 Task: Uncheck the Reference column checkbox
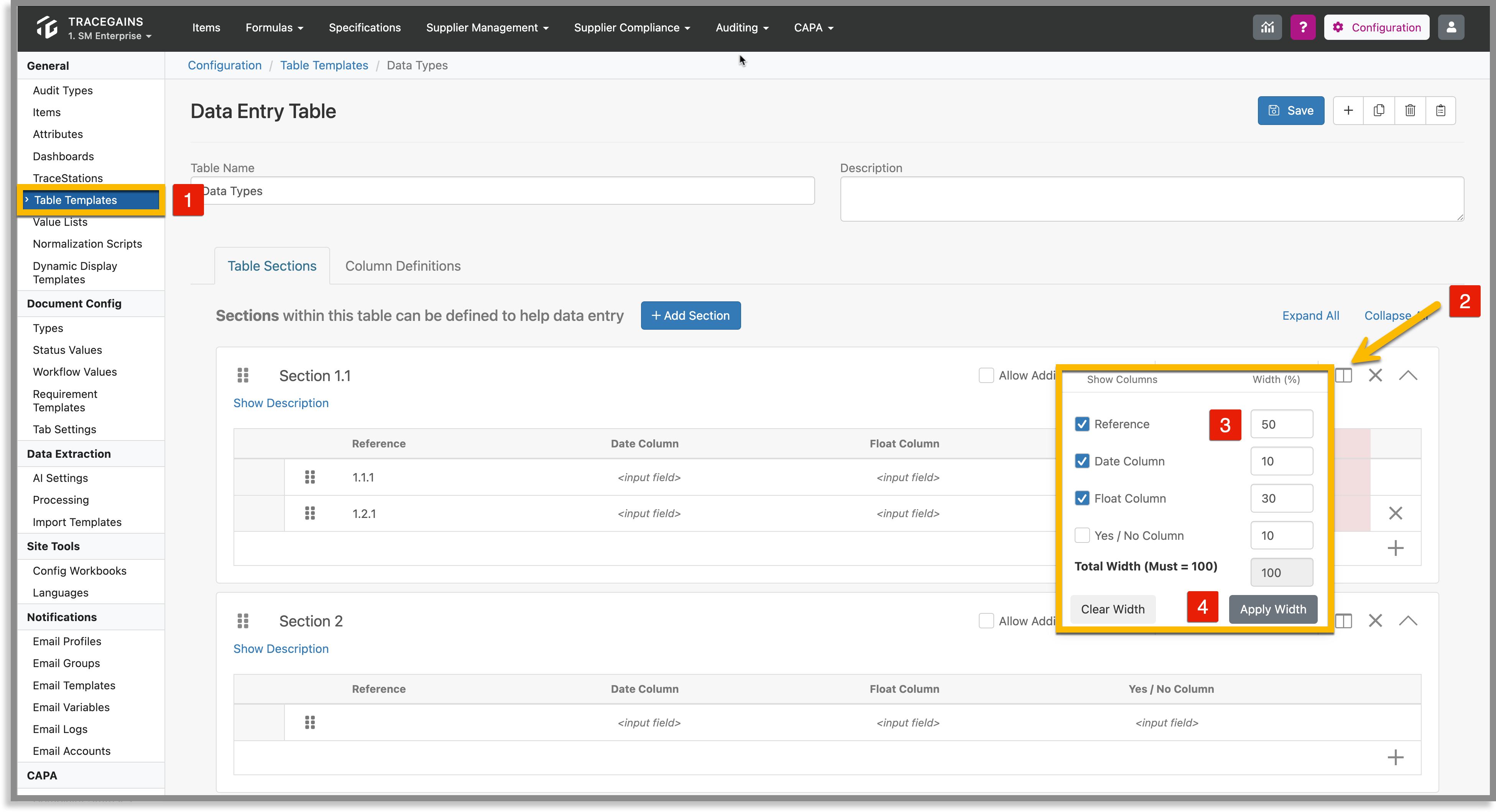1082,424
